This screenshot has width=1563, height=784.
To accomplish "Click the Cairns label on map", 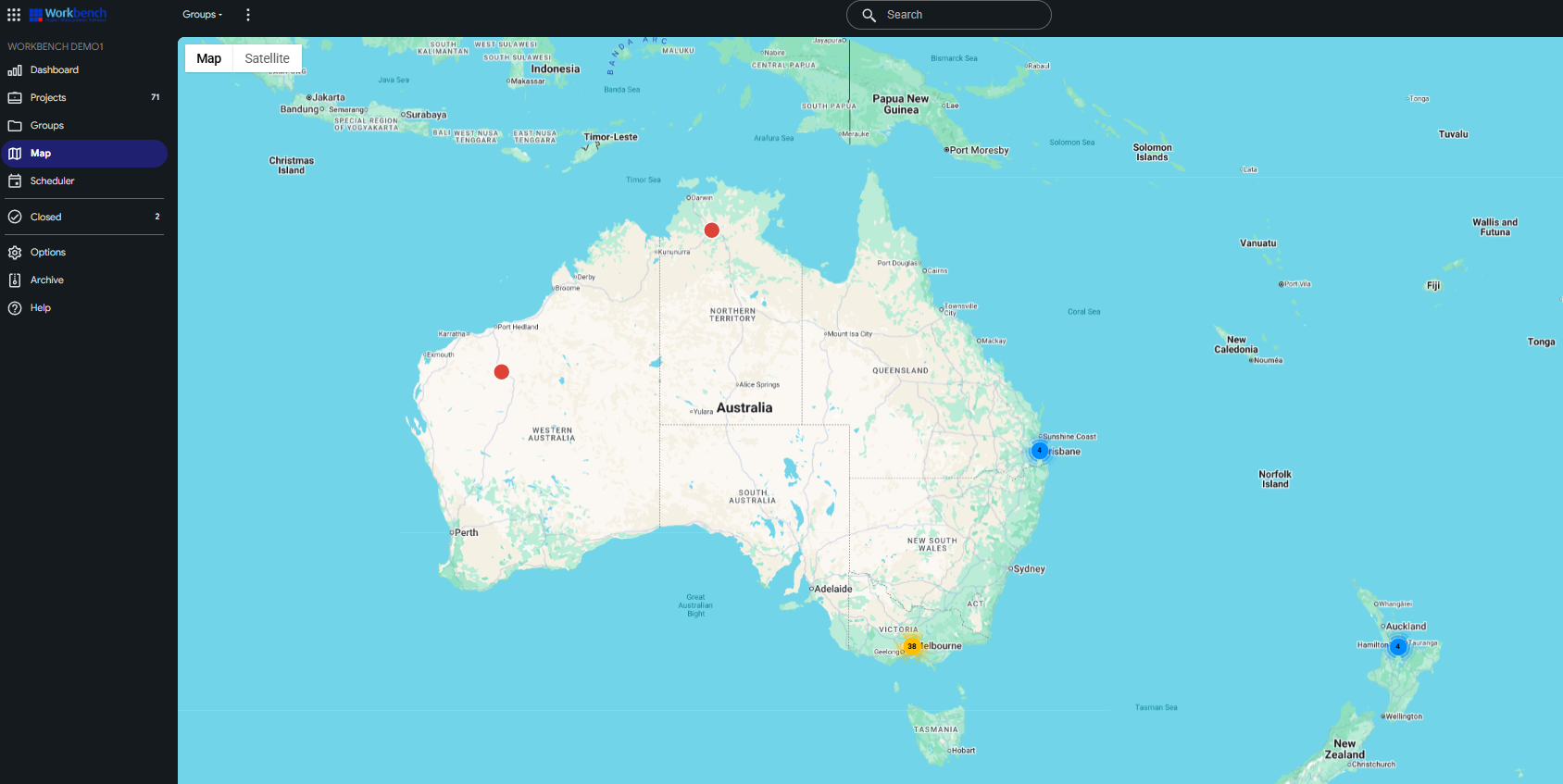I will pos(937,271).
